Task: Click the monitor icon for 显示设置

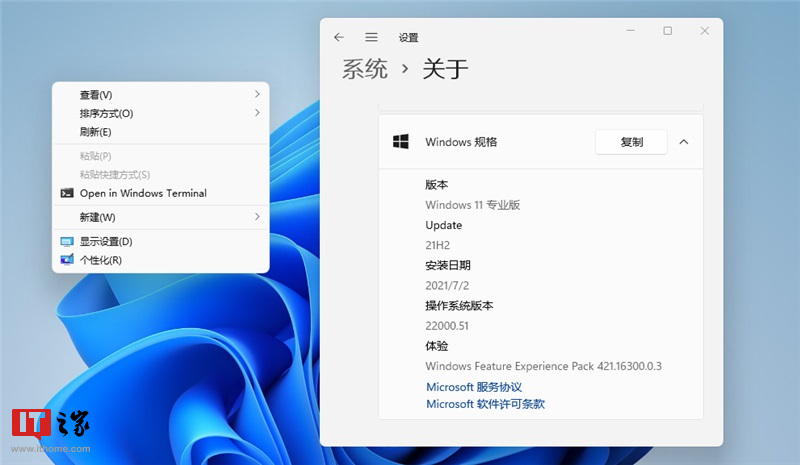Action: (67, 242)
